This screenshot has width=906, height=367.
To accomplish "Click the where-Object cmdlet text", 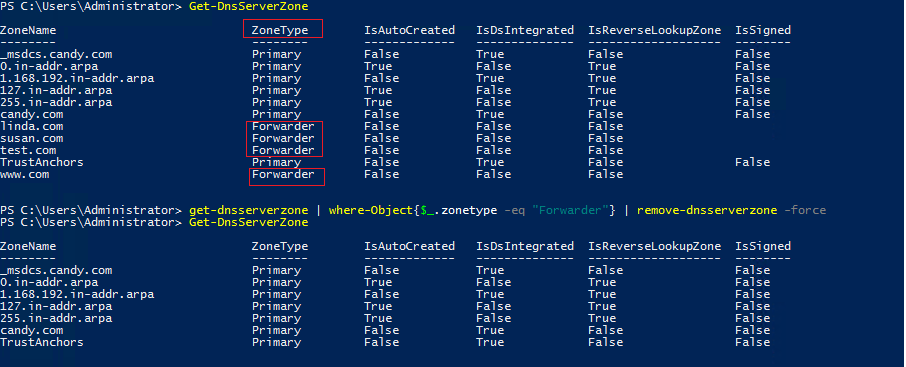I will pos(371,210).
